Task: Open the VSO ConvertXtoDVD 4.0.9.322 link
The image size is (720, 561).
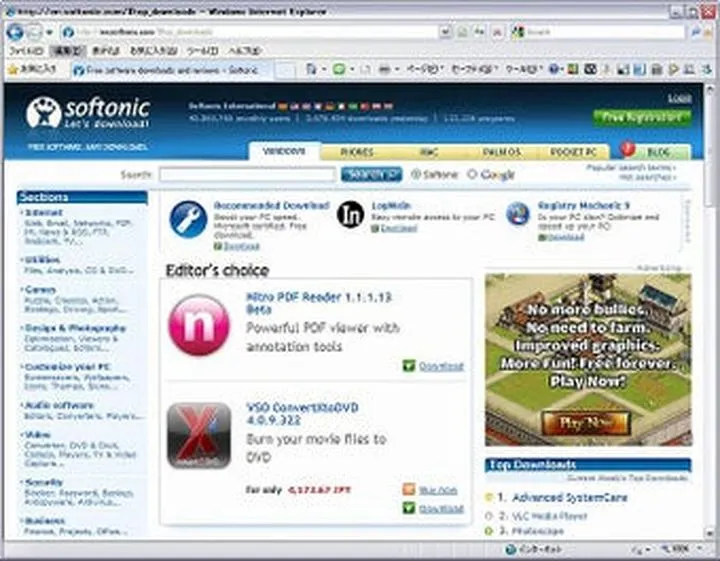Action: point(302,413)
